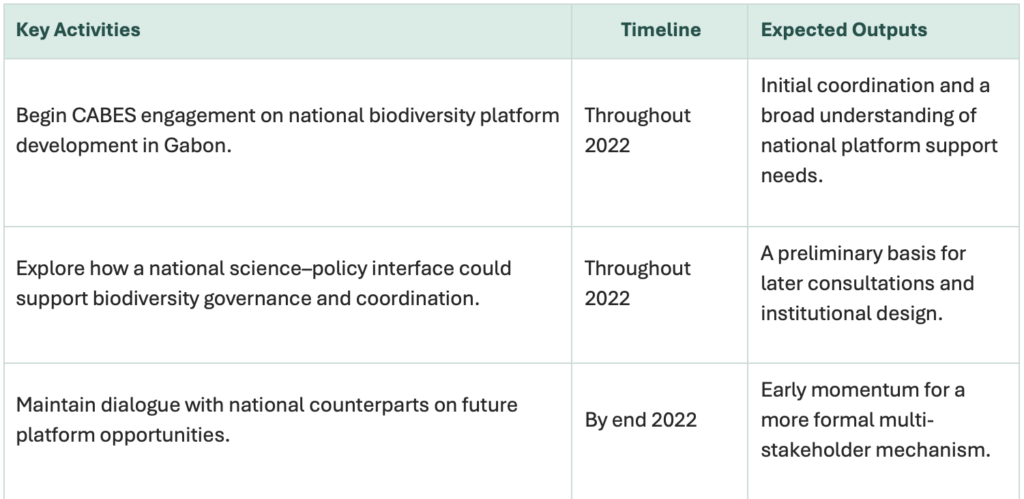
Task: Click the Key Activities column header
Action: [78, 30]
